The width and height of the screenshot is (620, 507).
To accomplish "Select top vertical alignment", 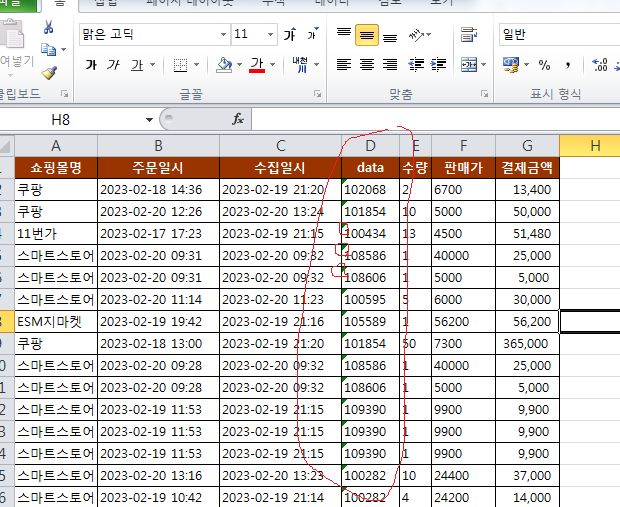I will (x=344, y=34).
